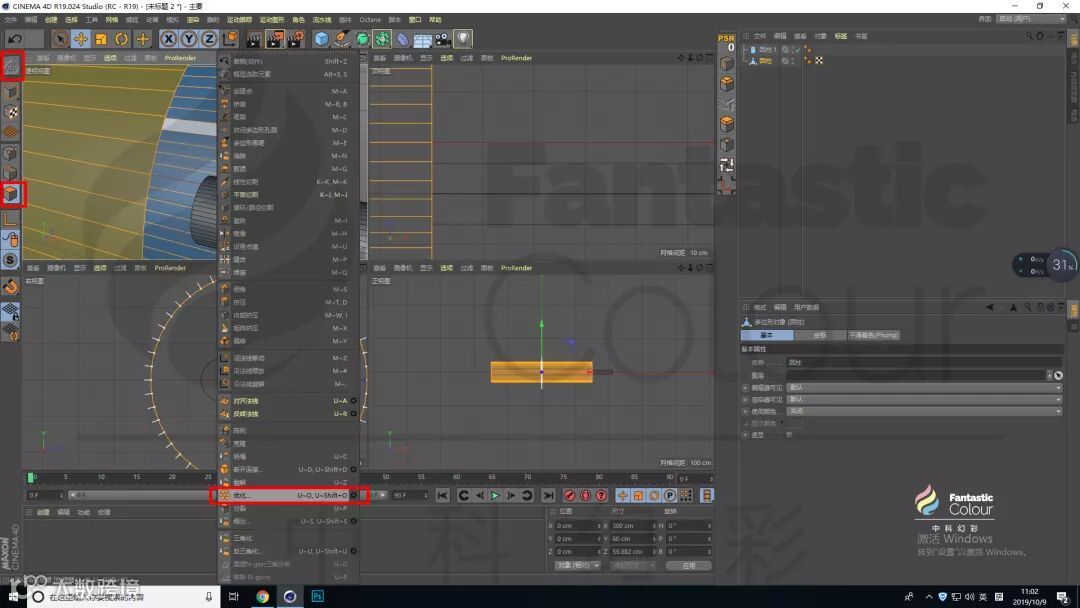Open the 平滑着色(Phong) tab
This screenshot has width=1080, height=608.
click(x=873, y=335)
